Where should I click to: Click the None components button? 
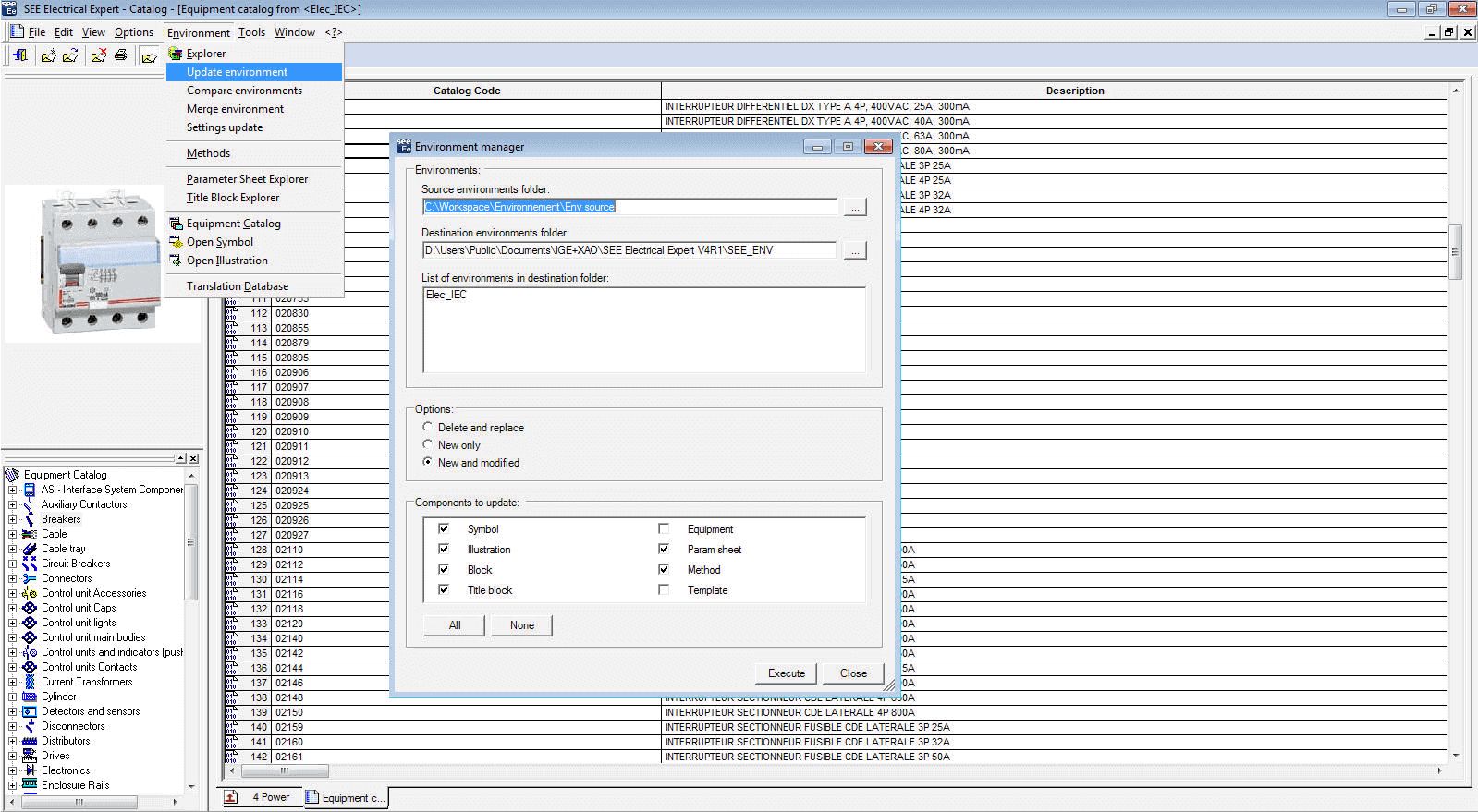pos(522,625)
